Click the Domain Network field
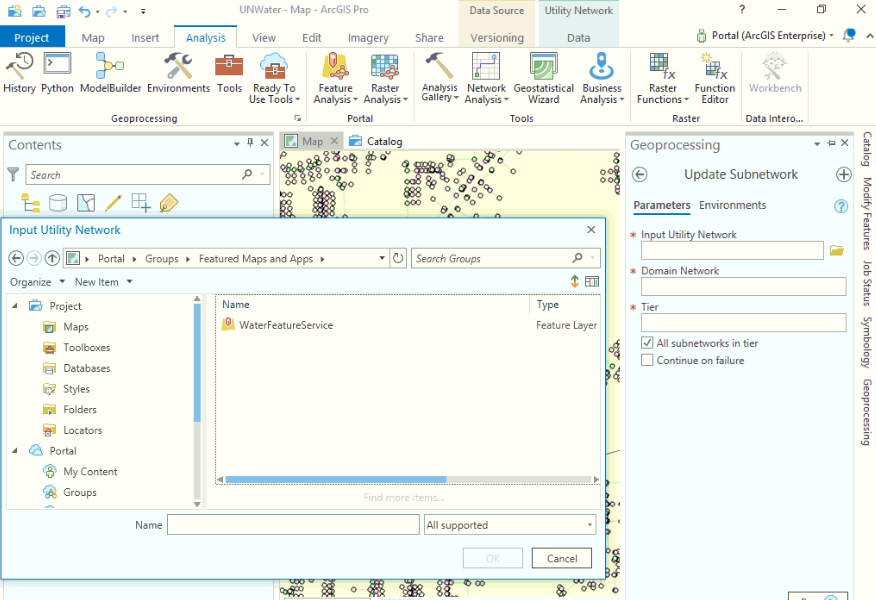Screen dimensions: 876x600 coord(743,287)
